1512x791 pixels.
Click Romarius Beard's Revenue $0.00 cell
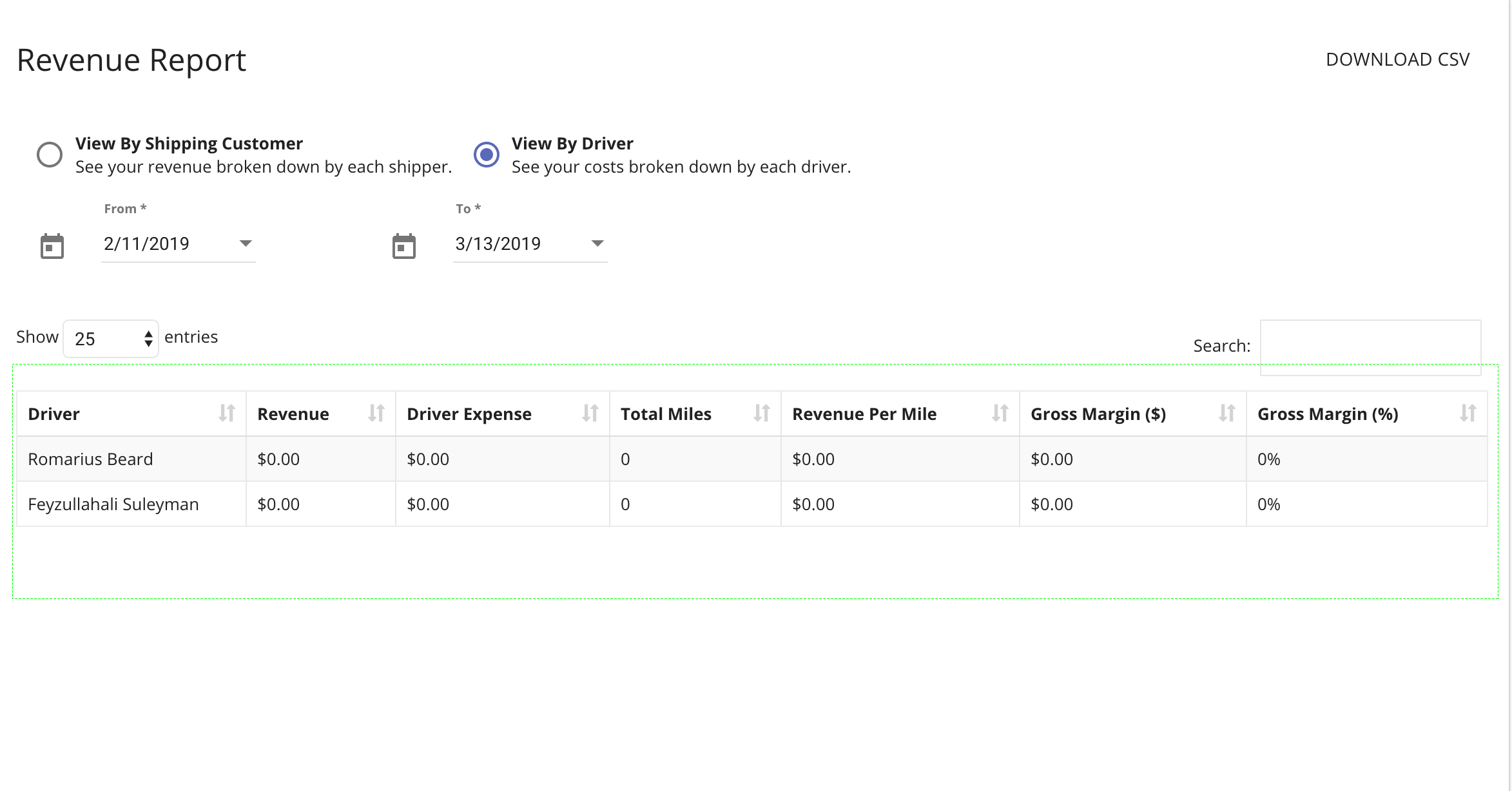point(321,459)
